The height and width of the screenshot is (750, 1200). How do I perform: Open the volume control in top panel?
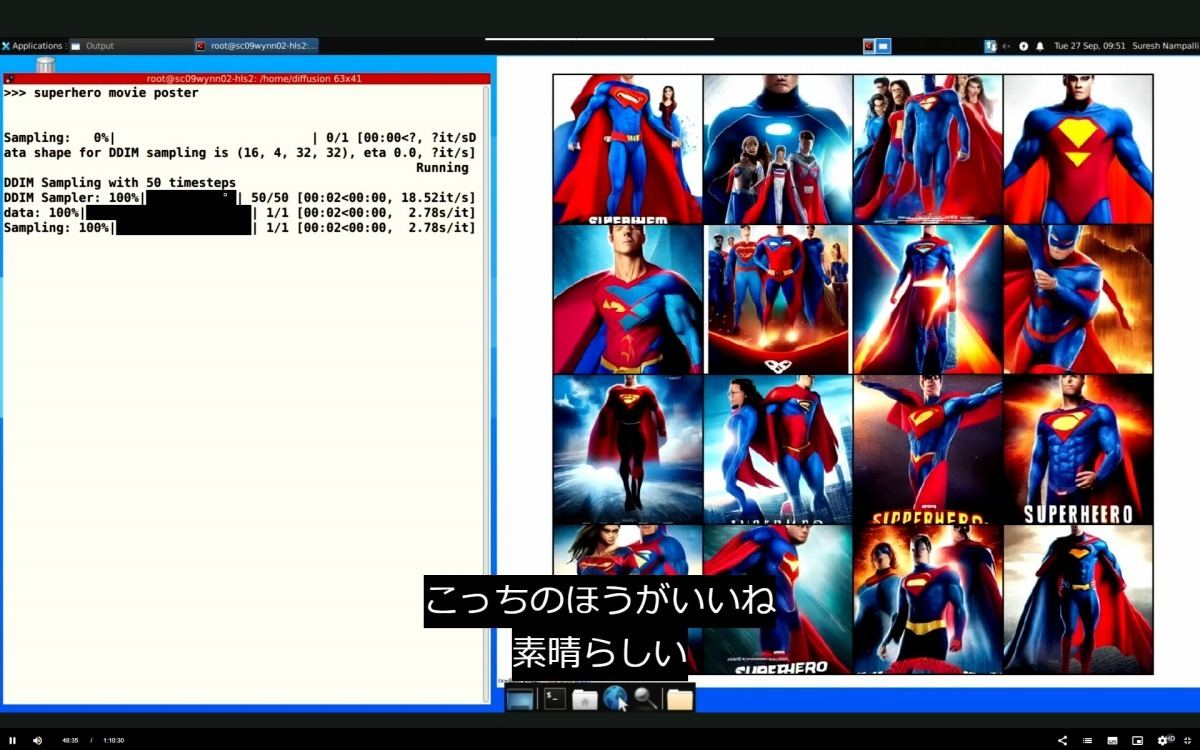pyautogui.click(x=1007, y=46)
